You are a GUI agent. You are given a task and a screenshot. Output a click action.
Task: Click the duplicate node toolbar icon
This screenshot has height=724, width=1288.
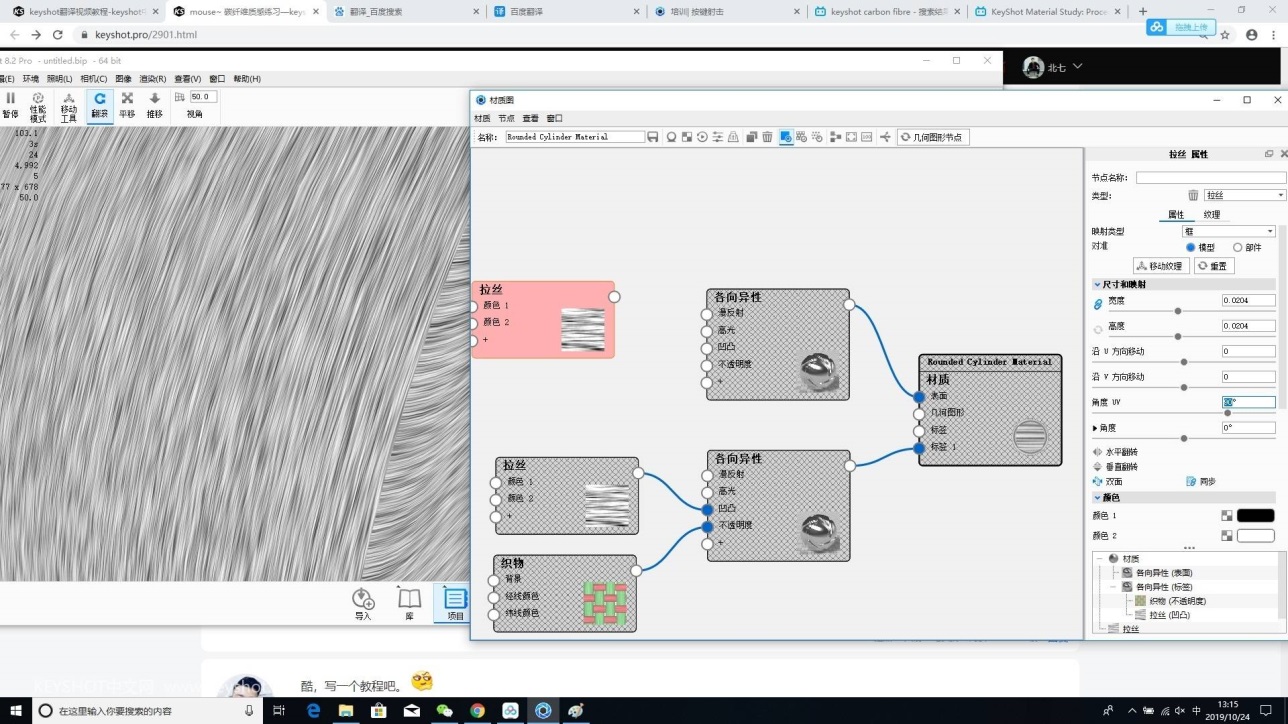tap(752, 137)
